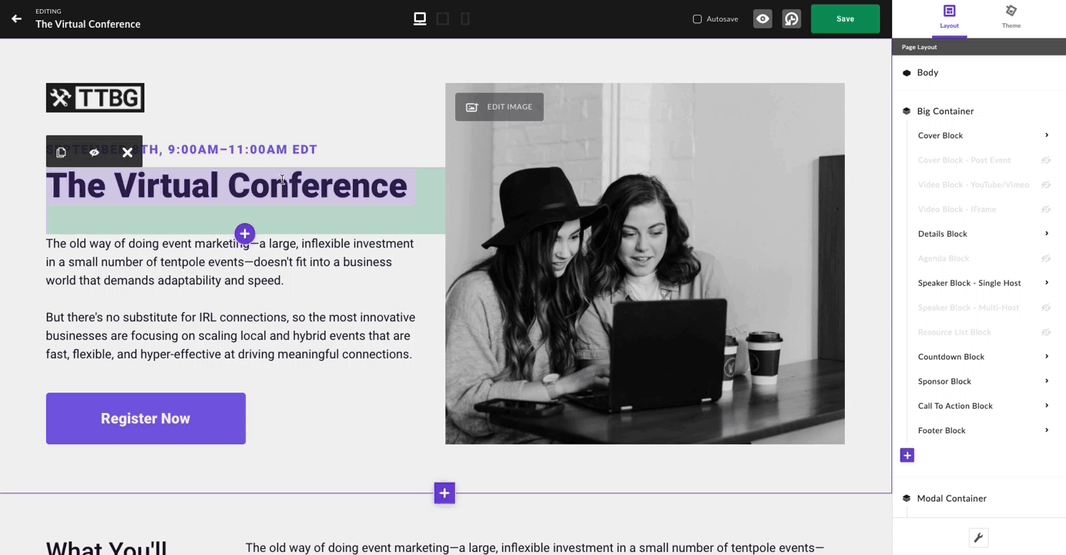Click the paragraph starting 'The old way'
The width and height of the screenshot is (1066, 555).
[230, 262]
